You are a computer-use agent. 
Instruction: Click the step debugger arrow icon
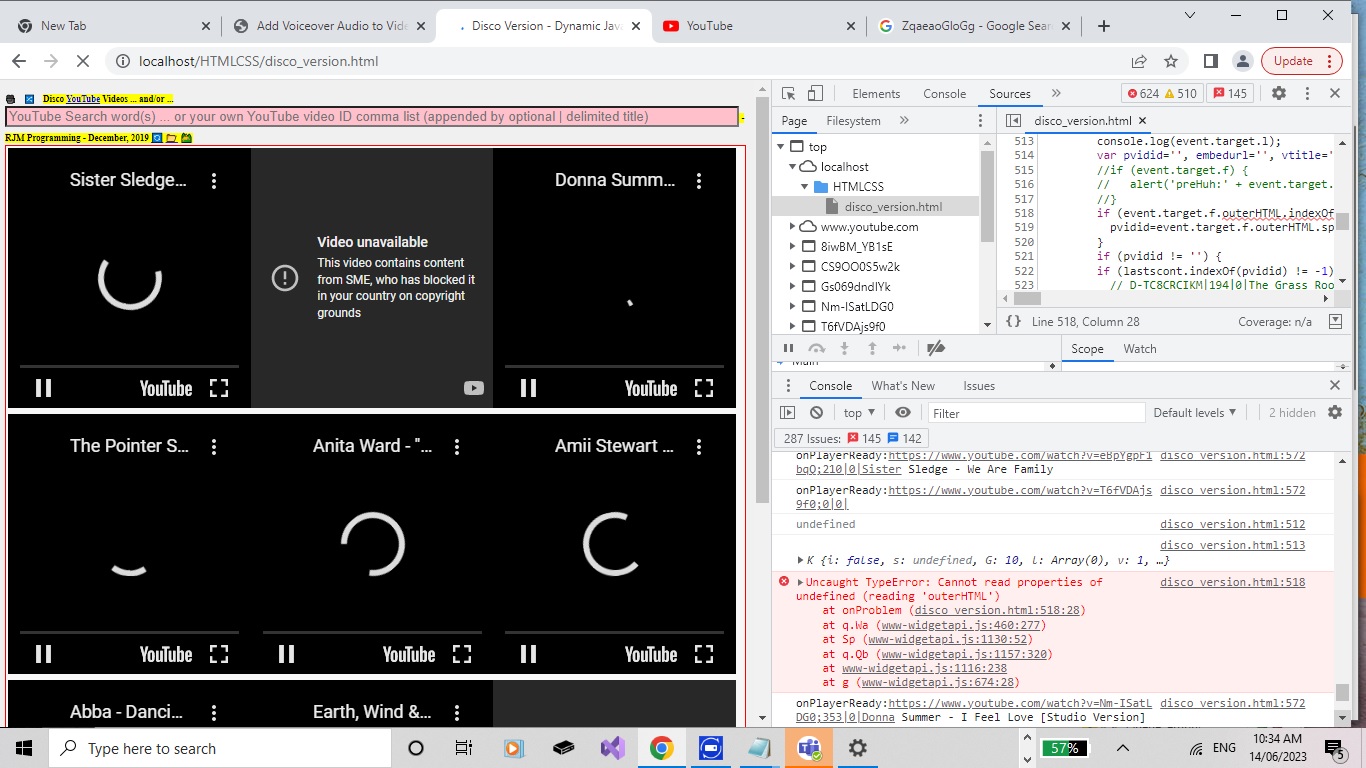899,348
